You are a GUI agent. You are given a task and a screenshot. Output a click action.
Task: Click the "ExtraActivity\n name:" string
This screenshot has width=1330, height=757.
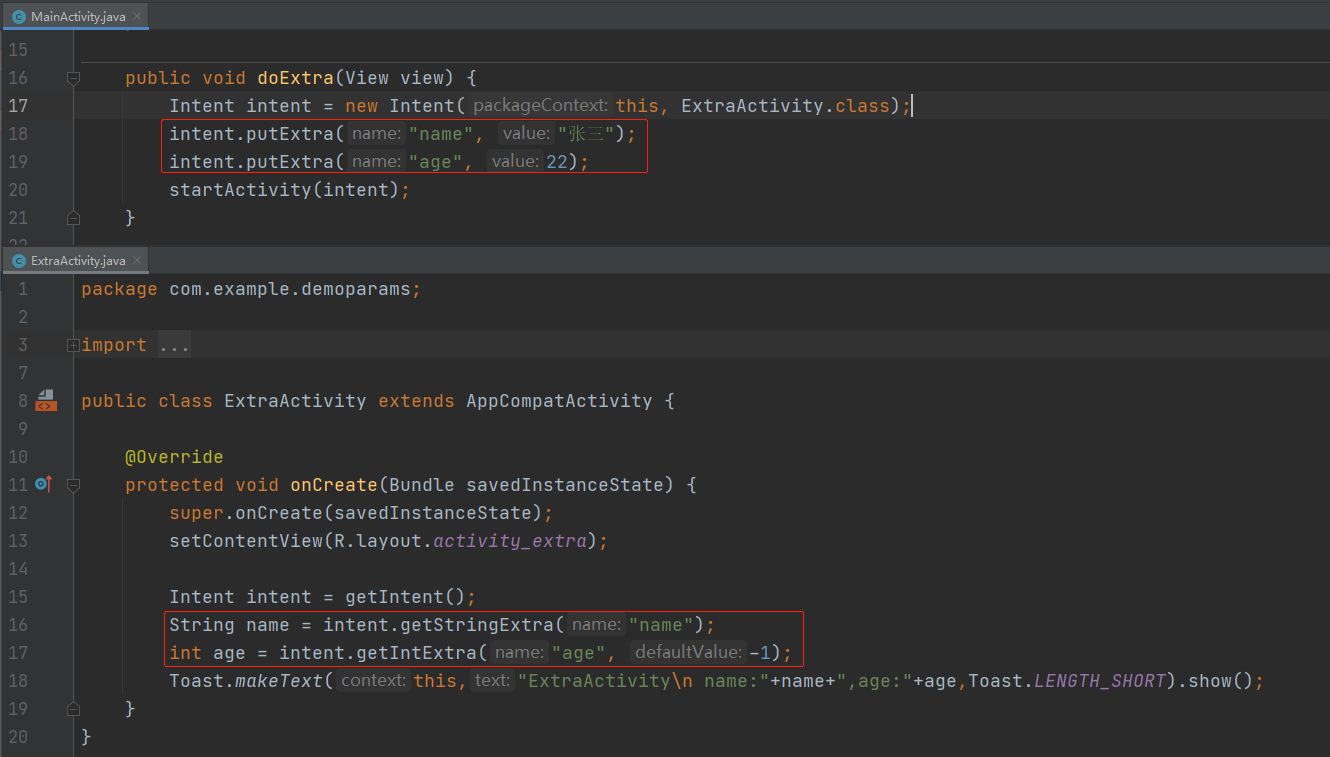tap(643, 681)
